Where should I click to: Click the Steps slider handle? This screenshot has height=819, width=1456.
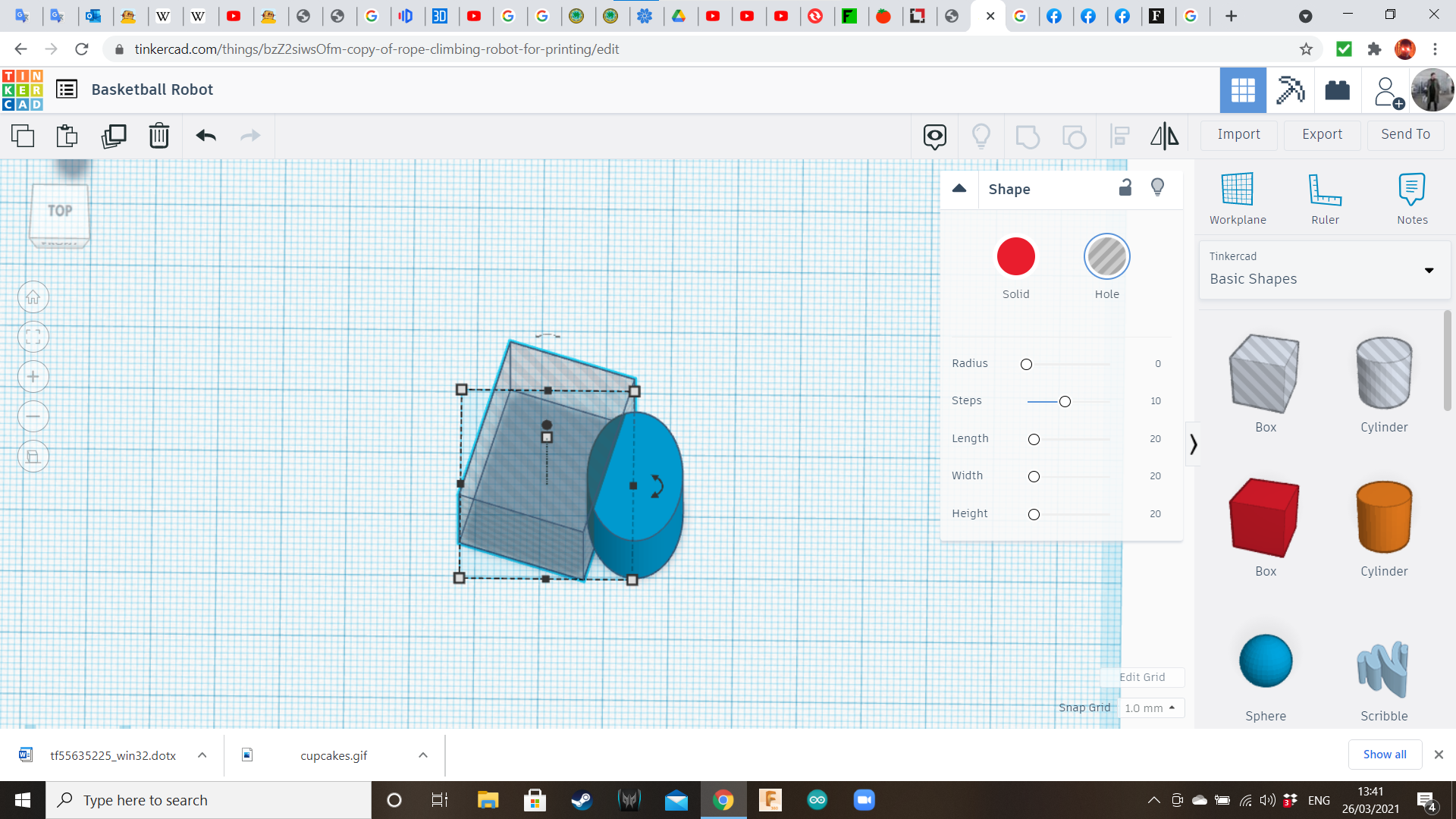[1065, 401]
